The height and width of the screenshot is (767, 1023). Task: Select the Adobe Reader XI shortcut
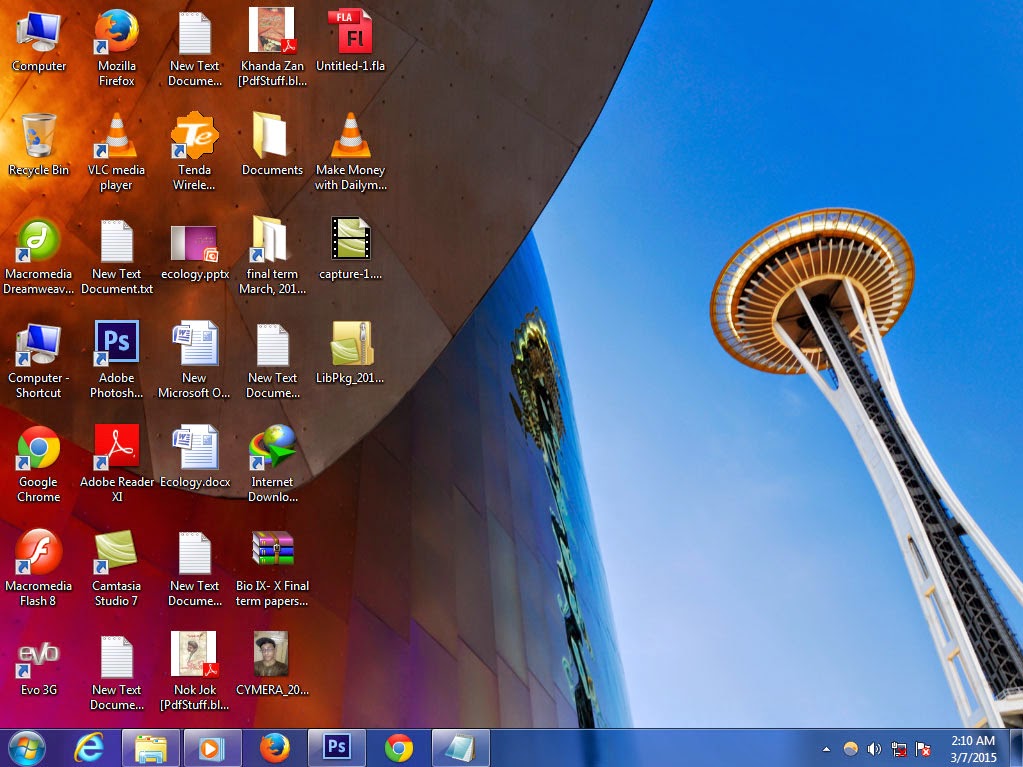[x=117, y=464]
